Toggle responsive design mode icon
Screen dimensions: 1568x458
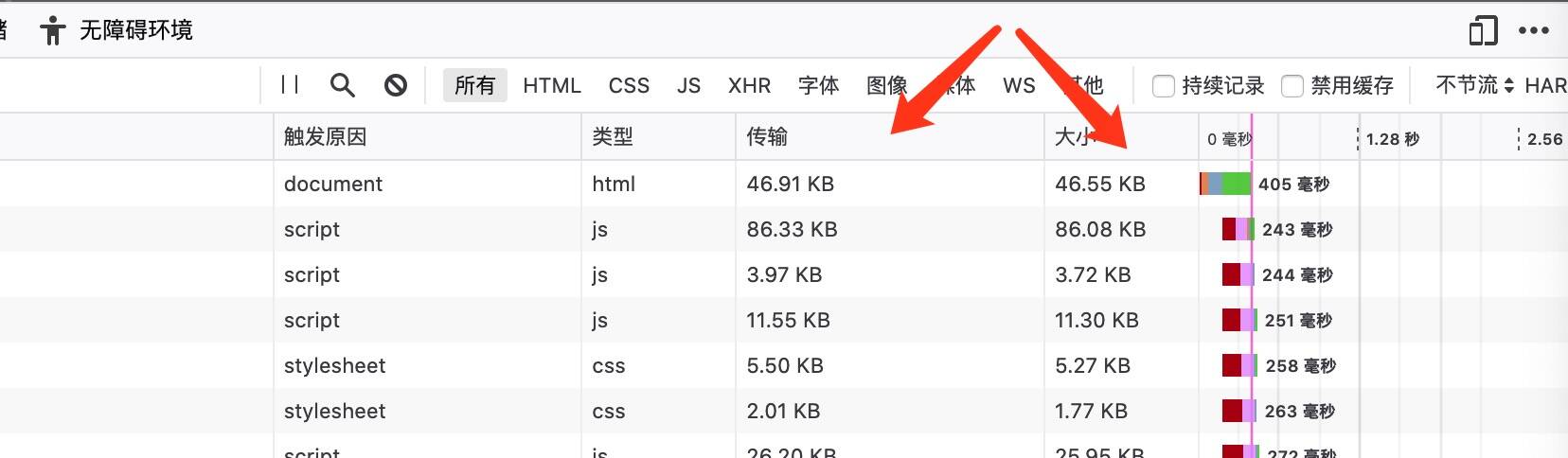coord(1483,30)
